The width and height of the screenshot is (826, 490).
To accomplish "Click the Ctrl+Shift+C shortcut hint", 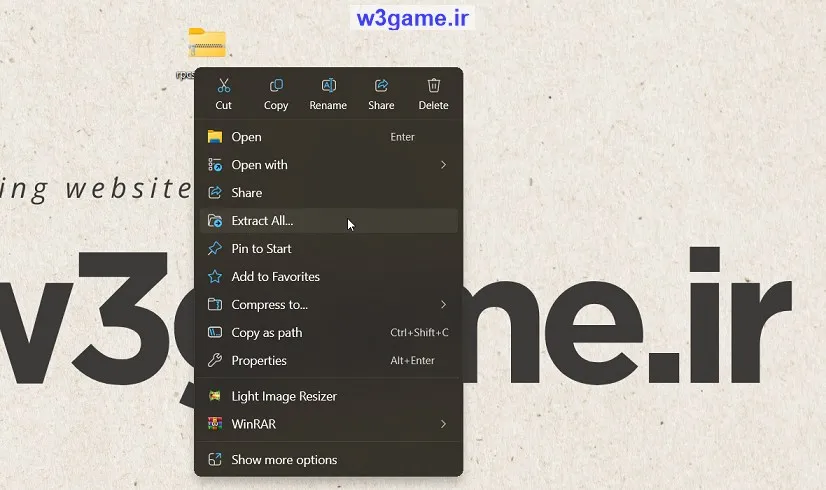I will (x=419, y=332).
